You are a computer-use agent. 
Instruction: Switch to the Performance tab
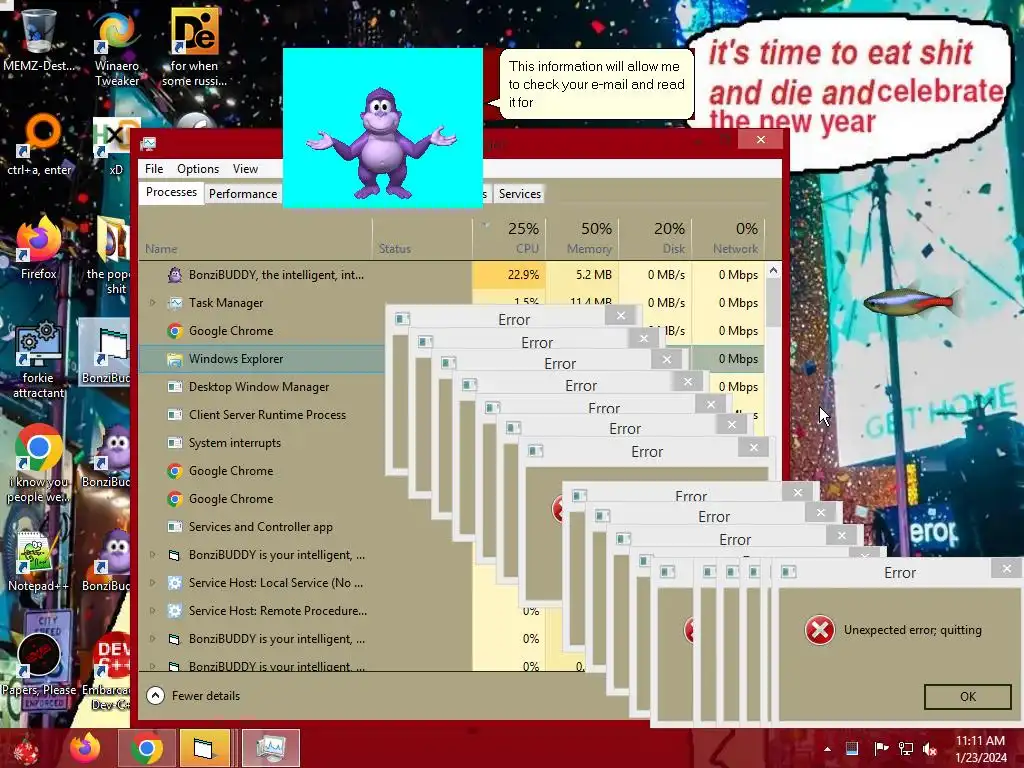click(243, 193)
